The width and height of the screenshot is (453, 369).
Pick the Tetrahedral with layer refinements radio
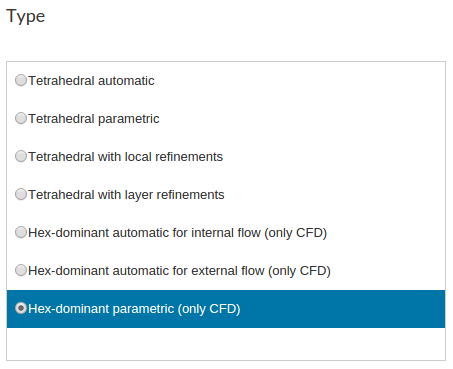21,194
